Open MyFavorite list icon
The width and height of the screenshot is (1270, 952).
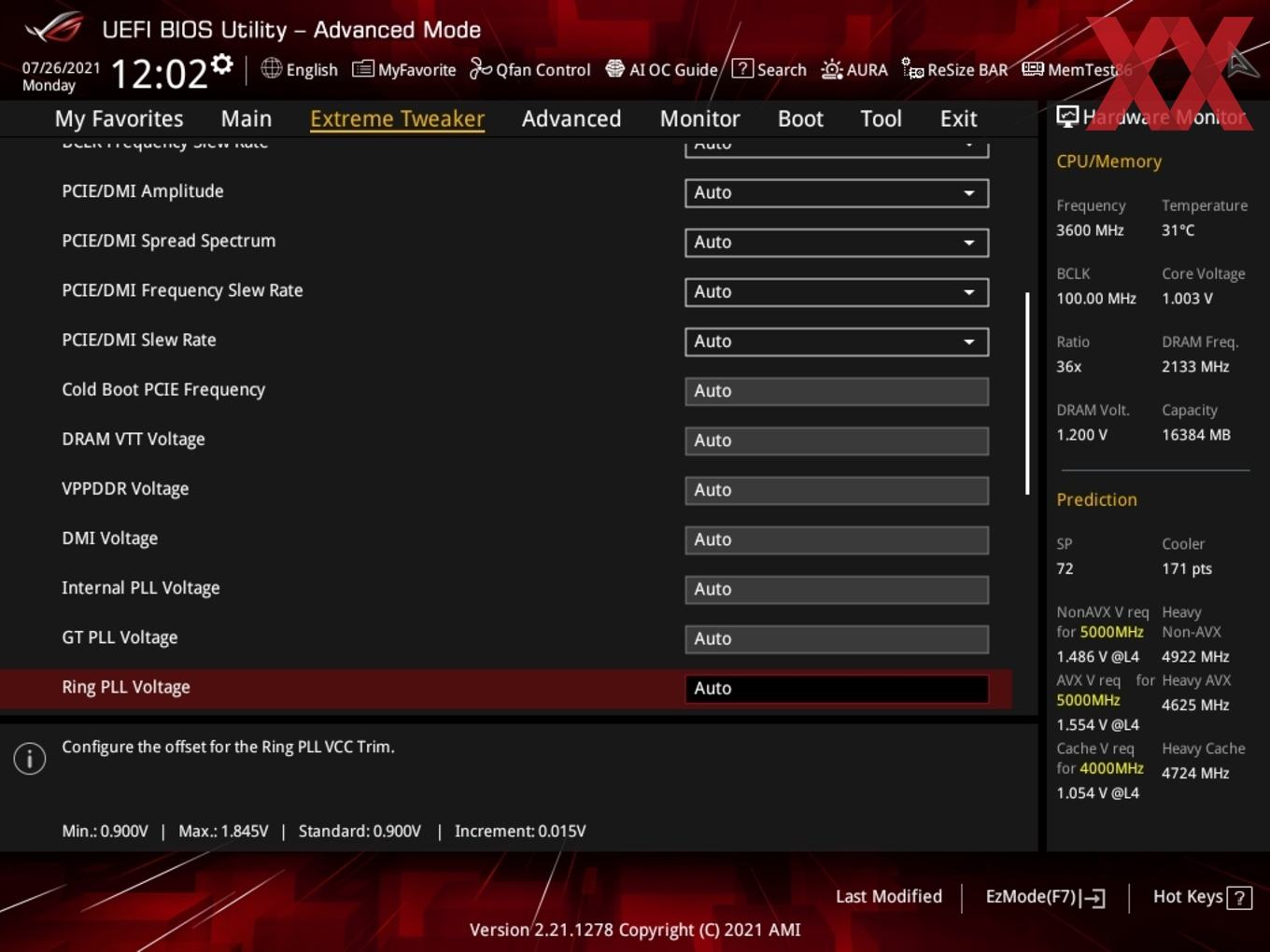click(362, 69)
